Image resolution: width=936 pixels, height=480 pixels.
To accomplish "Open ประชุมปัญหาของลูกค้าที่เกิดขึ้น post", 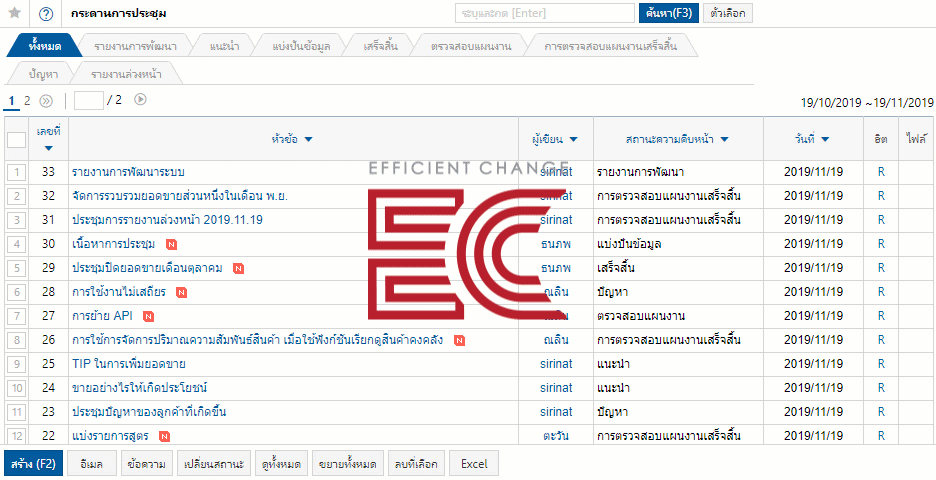I will [x=149, y=412].
